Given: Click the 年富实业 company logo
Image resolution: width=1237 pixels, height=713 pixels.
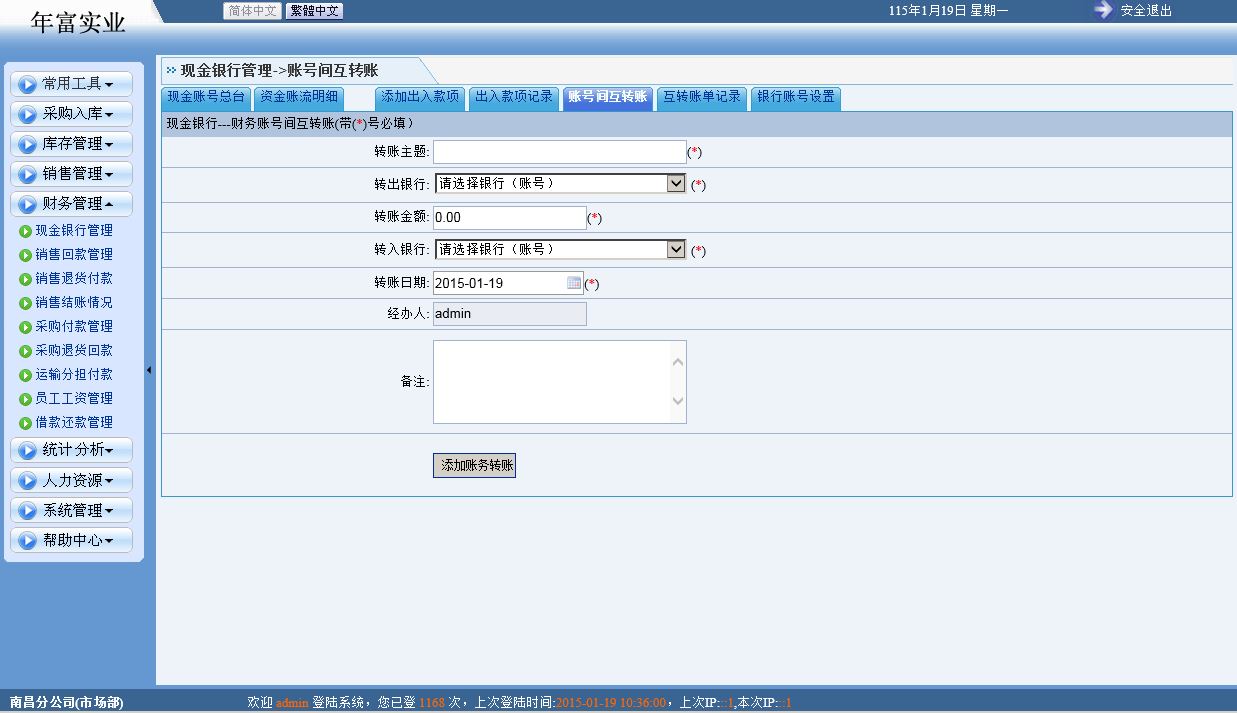Looking at the screenshot, I should [78, 22].
